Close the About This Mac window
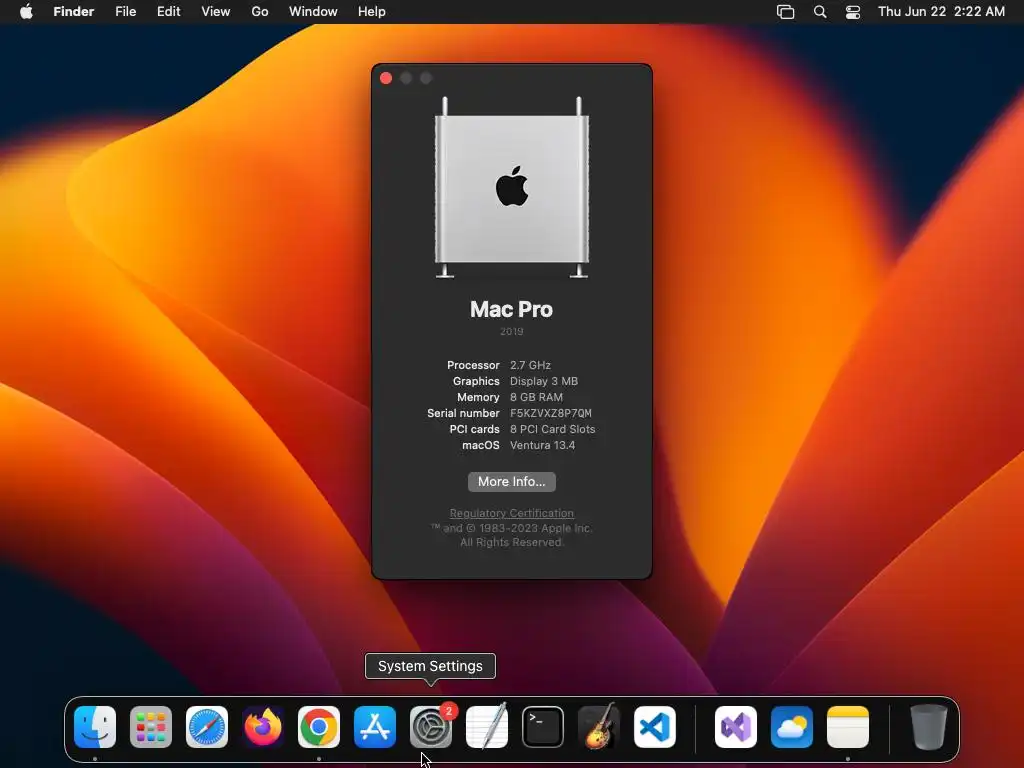Screen dimensions: 1024x768 tap(386, 78)
